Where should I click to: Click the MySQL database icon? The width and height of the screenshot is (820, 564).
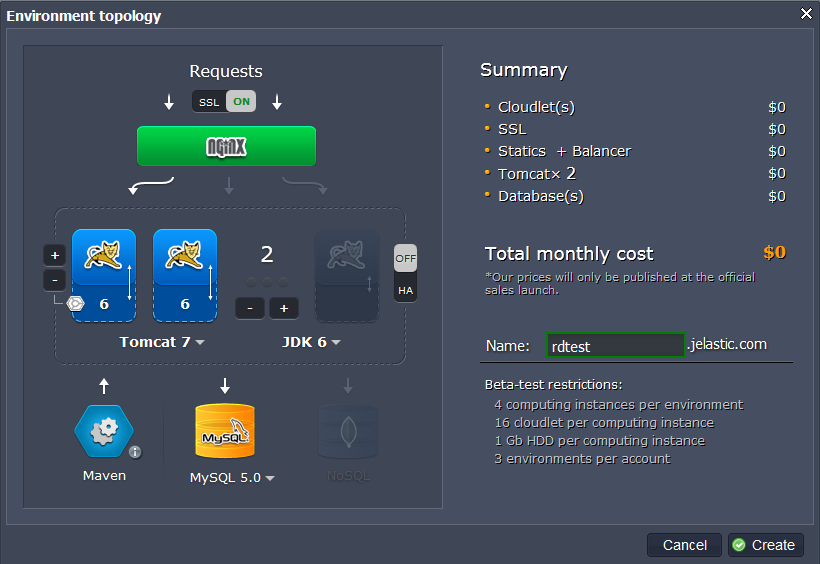click(x=225, y=431)
